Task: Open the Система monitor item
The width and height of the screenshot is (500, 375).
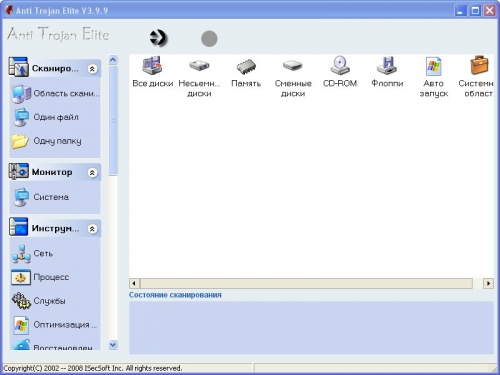Action: coord(41,197)
